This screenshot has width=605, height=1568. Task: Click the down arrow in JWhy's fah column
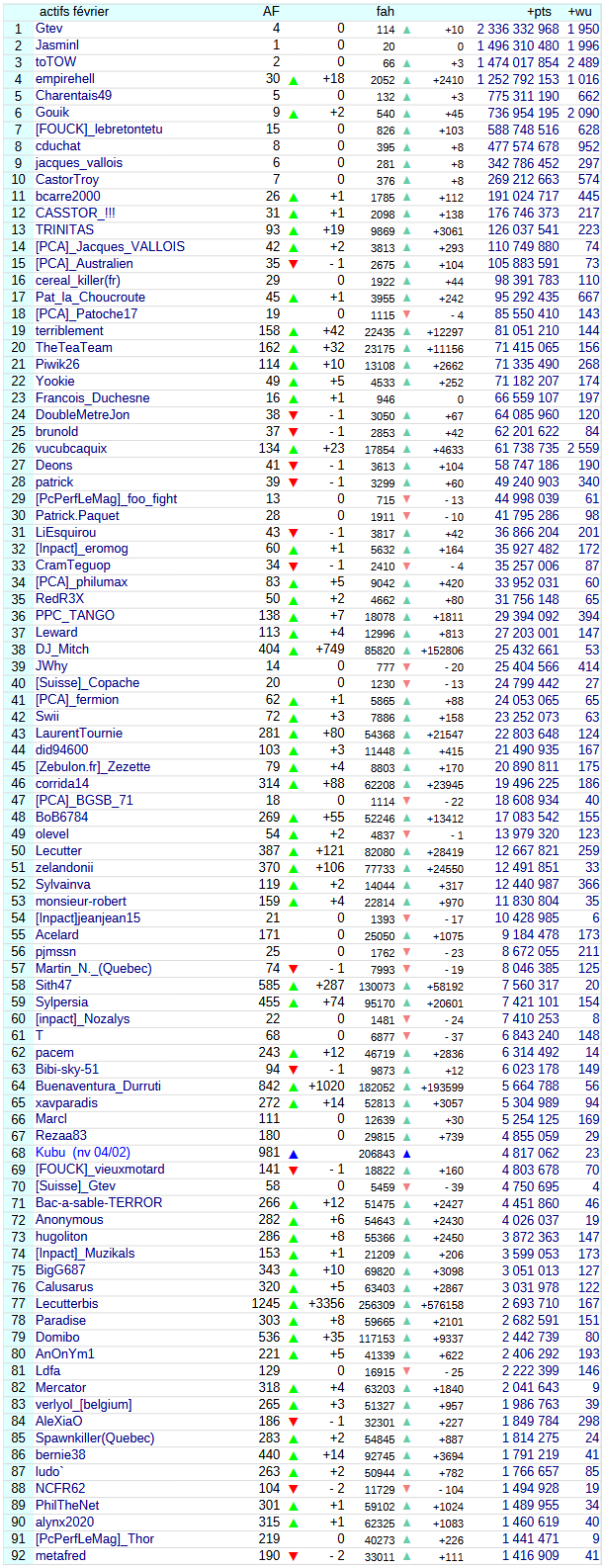pos(406,667)
